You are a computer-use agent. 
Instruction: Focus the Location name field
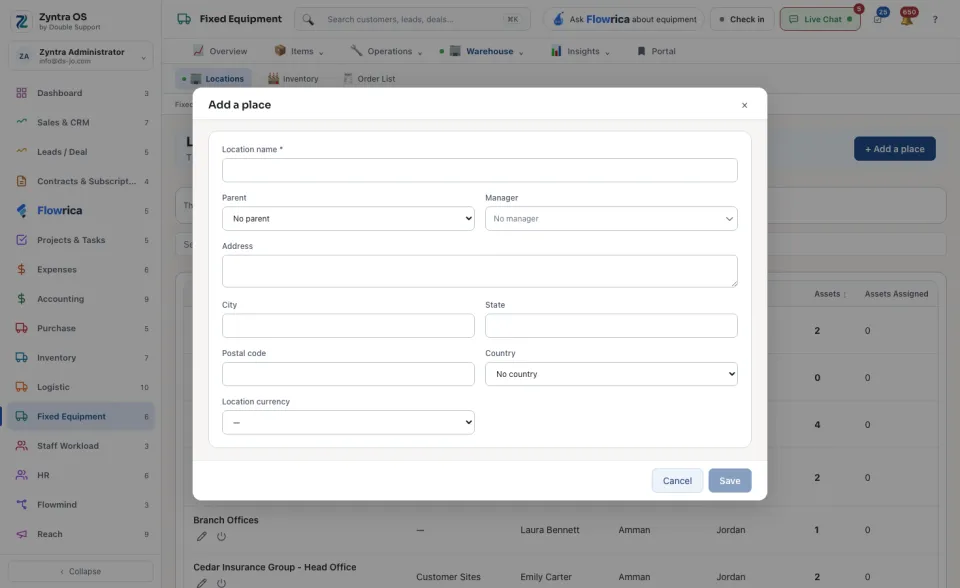pos(479,170)
